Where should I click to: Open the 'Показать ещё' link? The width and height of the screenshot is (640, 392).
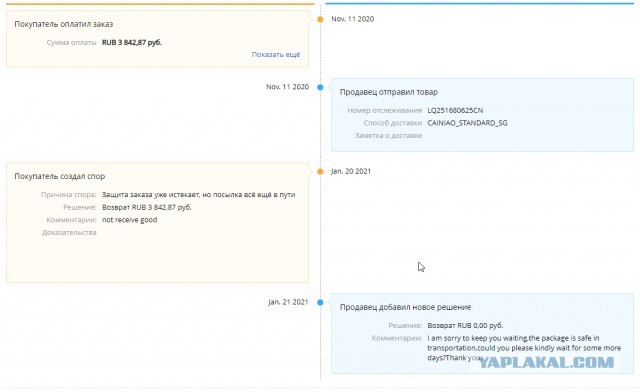pyautogui.click(x=276, y=54)
